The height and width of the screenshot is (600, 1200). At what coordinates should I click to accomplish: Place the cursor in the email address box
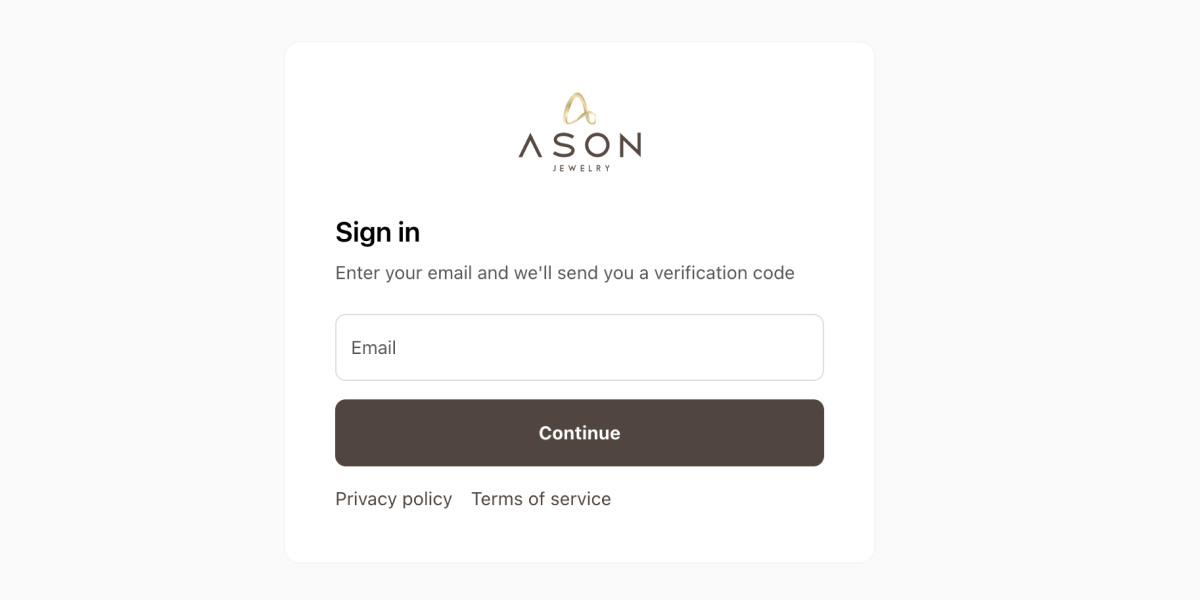coord(579,347)
